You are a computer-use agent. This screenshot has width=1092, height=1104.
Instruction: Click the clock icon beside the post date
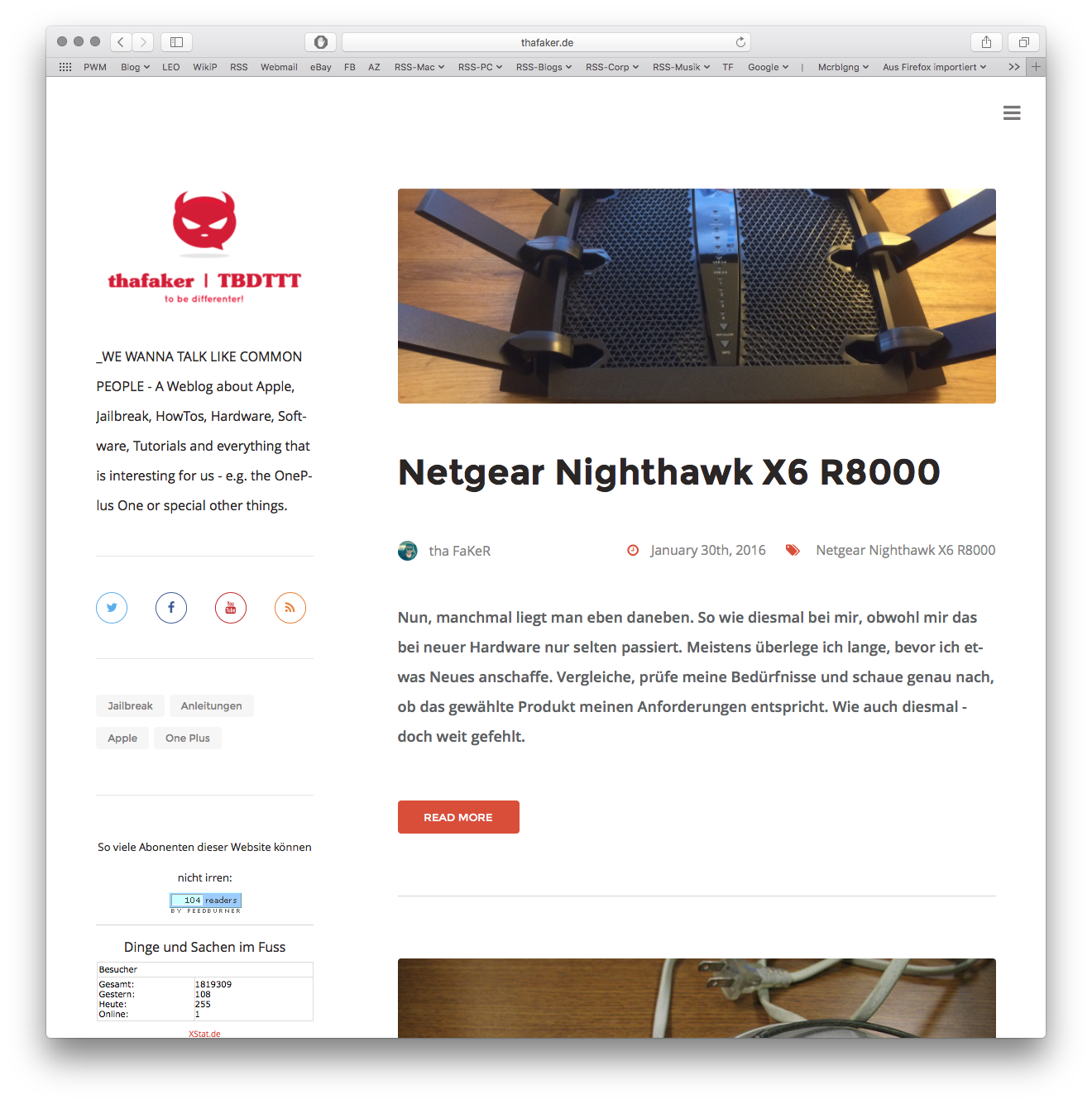633,549
